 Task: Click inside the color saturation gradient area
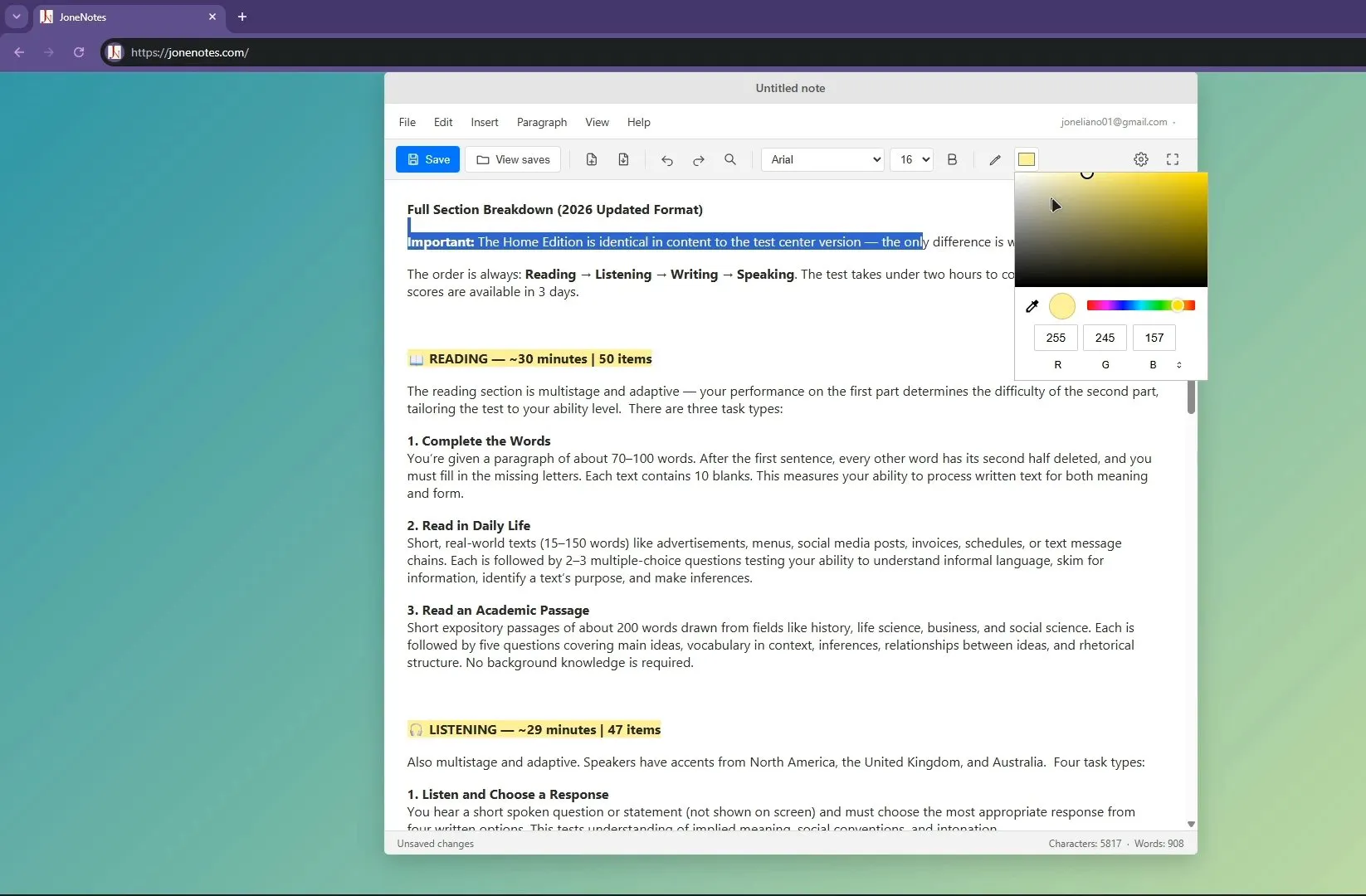click(1110, 230)
